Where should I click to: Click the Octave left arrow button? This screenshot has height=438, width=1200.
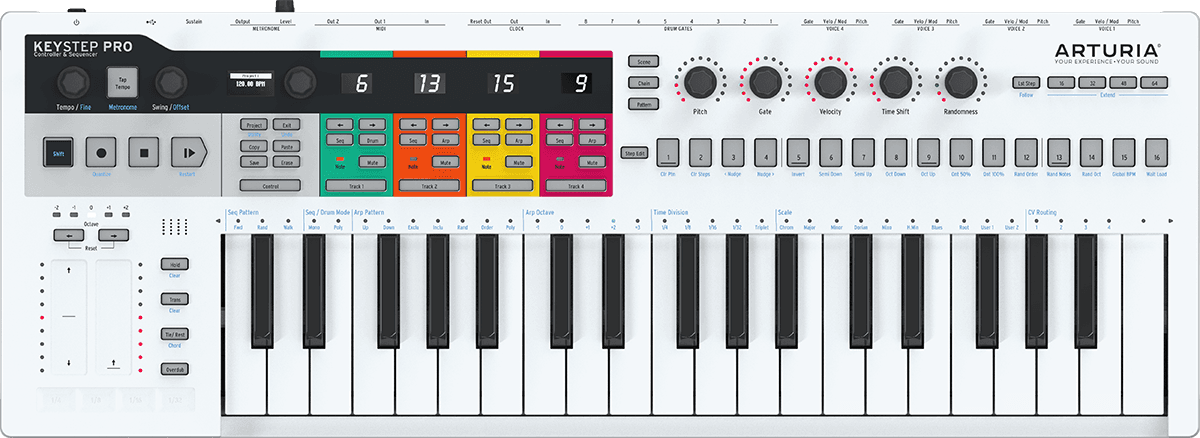click(x=67, y=235)
